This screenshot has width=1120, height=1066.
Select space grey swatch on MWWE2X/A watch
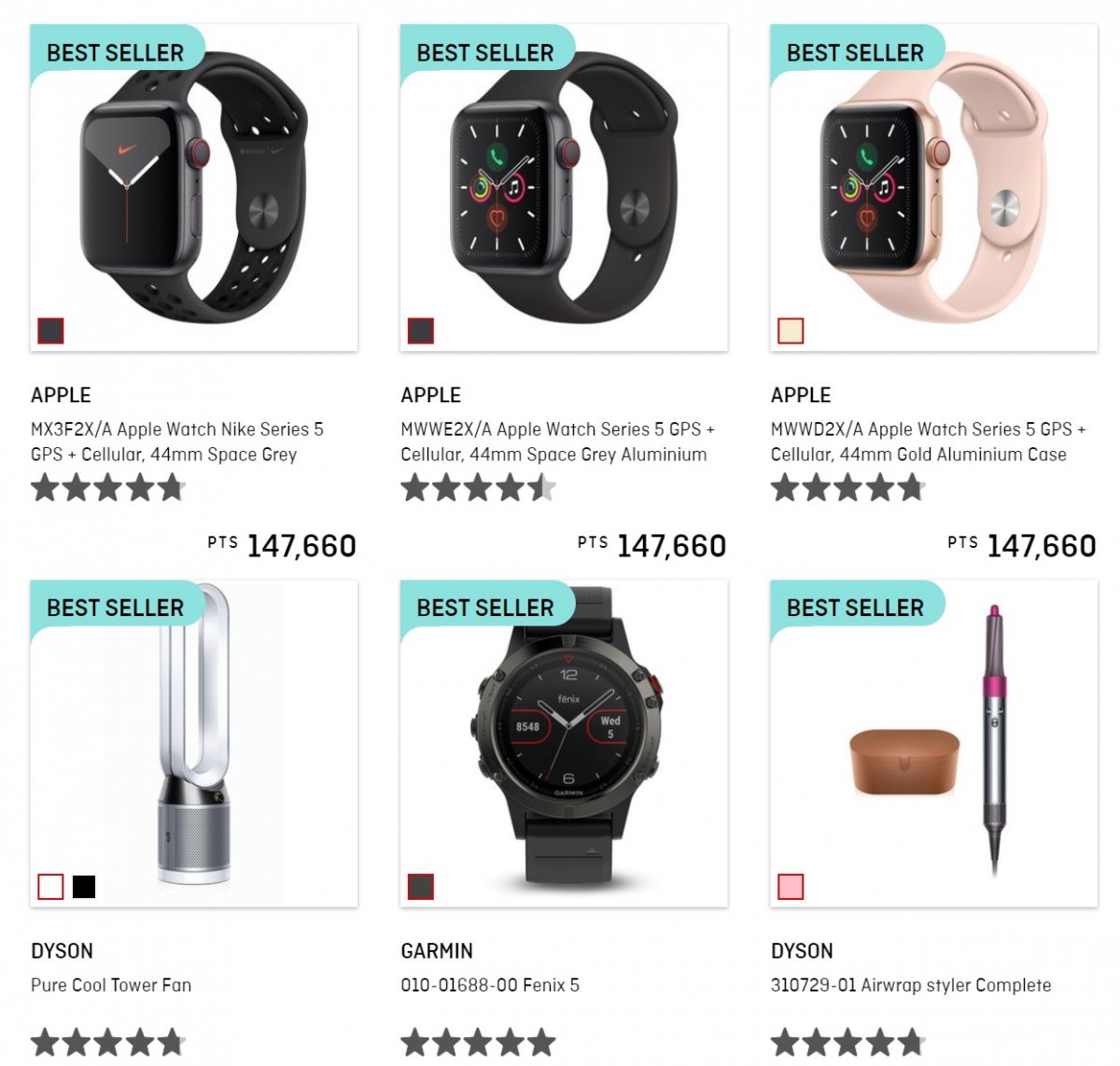(421, 330)
